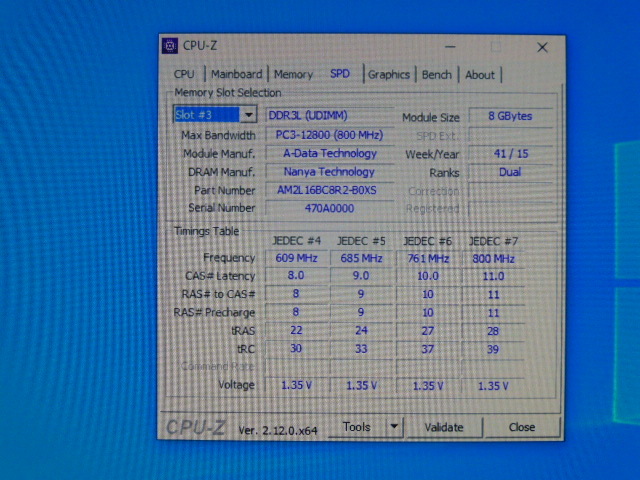Click the 761 MHz frequency cell
Image resolution: width=640 pixels, height=480 pixels.
point(428,259)
